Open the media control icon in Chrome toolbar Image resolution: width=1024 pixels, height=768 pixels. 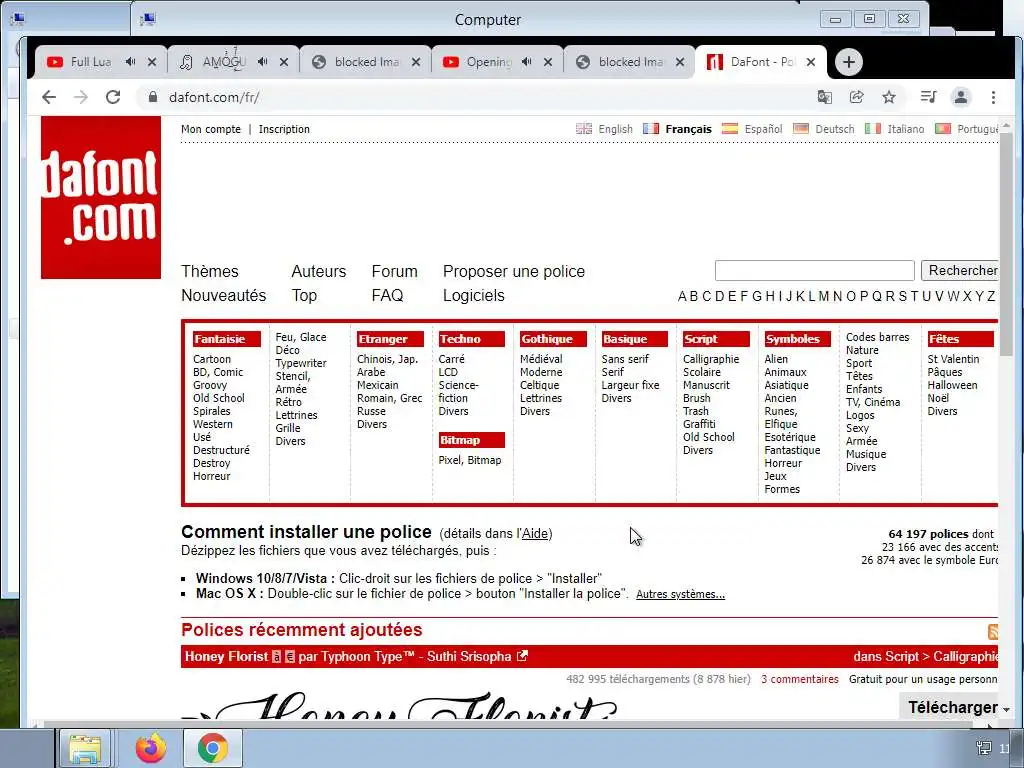pyautogui.click(x=928, y=97)
